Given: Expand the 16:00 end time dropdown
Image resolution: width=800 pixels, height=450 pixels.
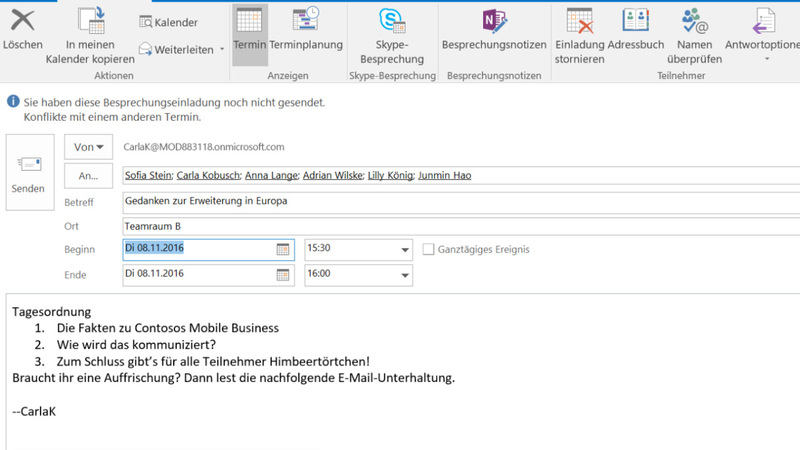Looking at the screenshot, I should click(405, 275).
